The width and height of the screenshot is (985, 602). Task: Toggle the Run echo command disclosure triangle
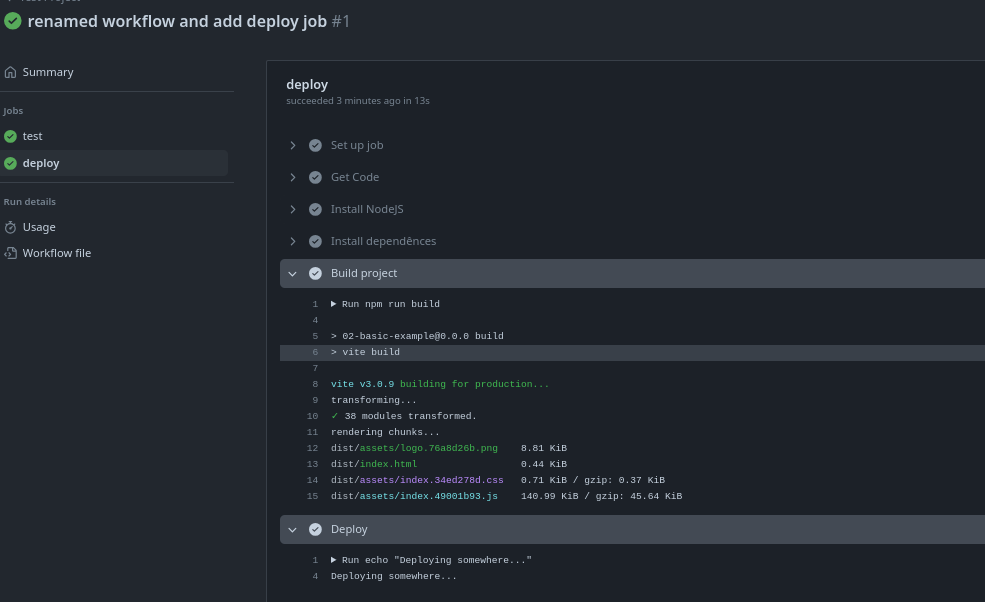(334, 560)
